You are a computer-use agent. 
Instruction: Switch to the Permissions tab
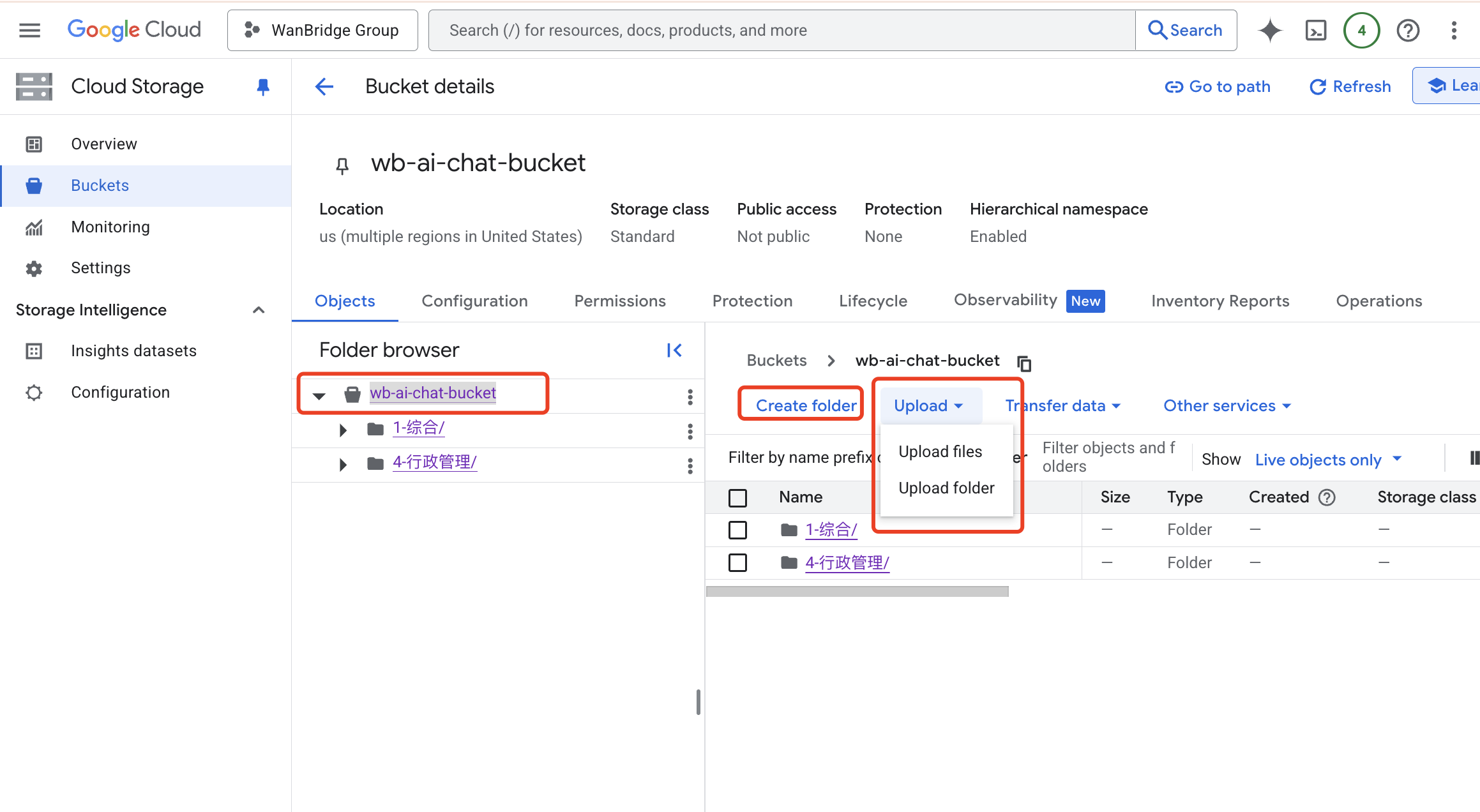(x=619, y=301)
